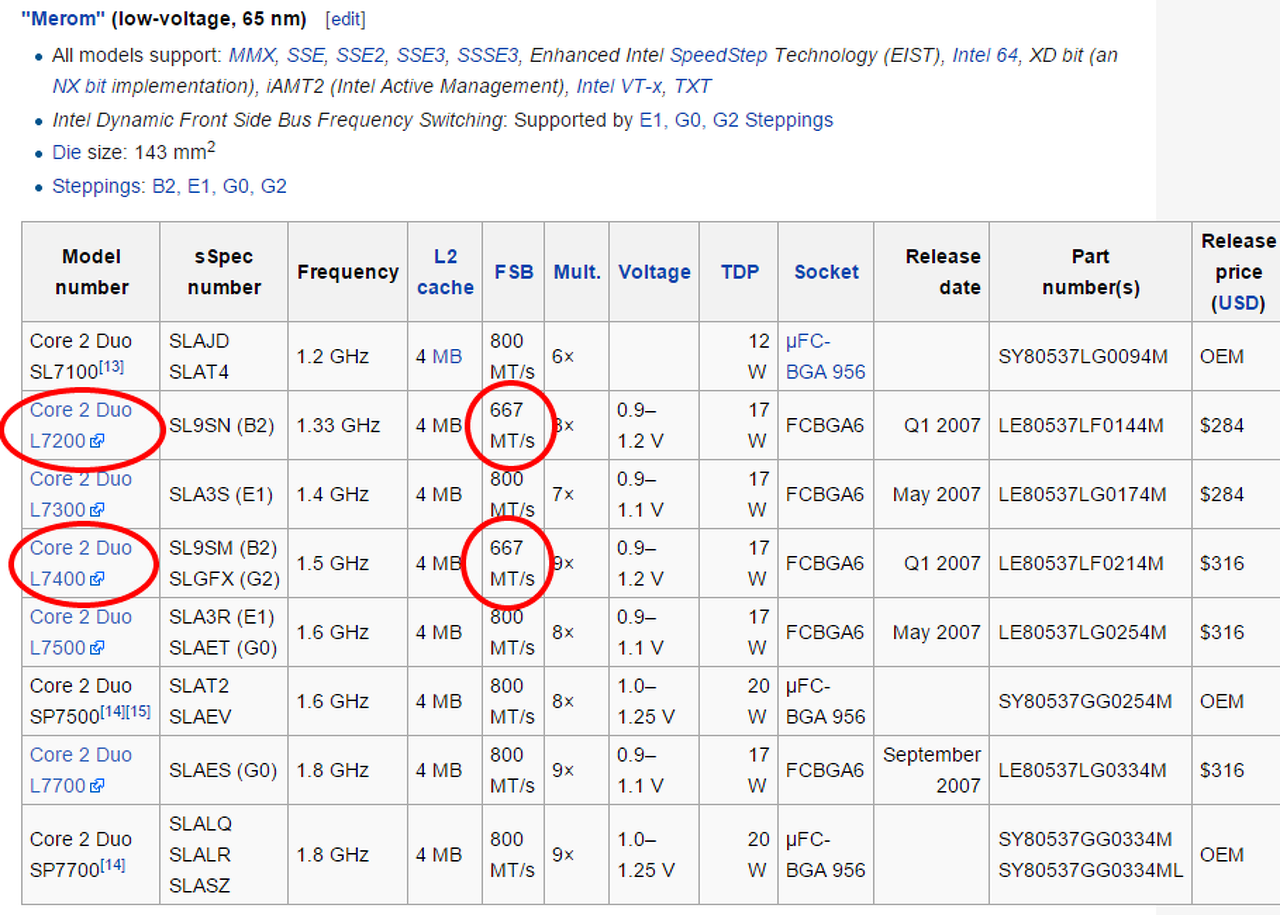Click the part number LE80537LG0254M
Image resolution: width=1280 pixels, height=915 pixels.
coord(1082,632)
